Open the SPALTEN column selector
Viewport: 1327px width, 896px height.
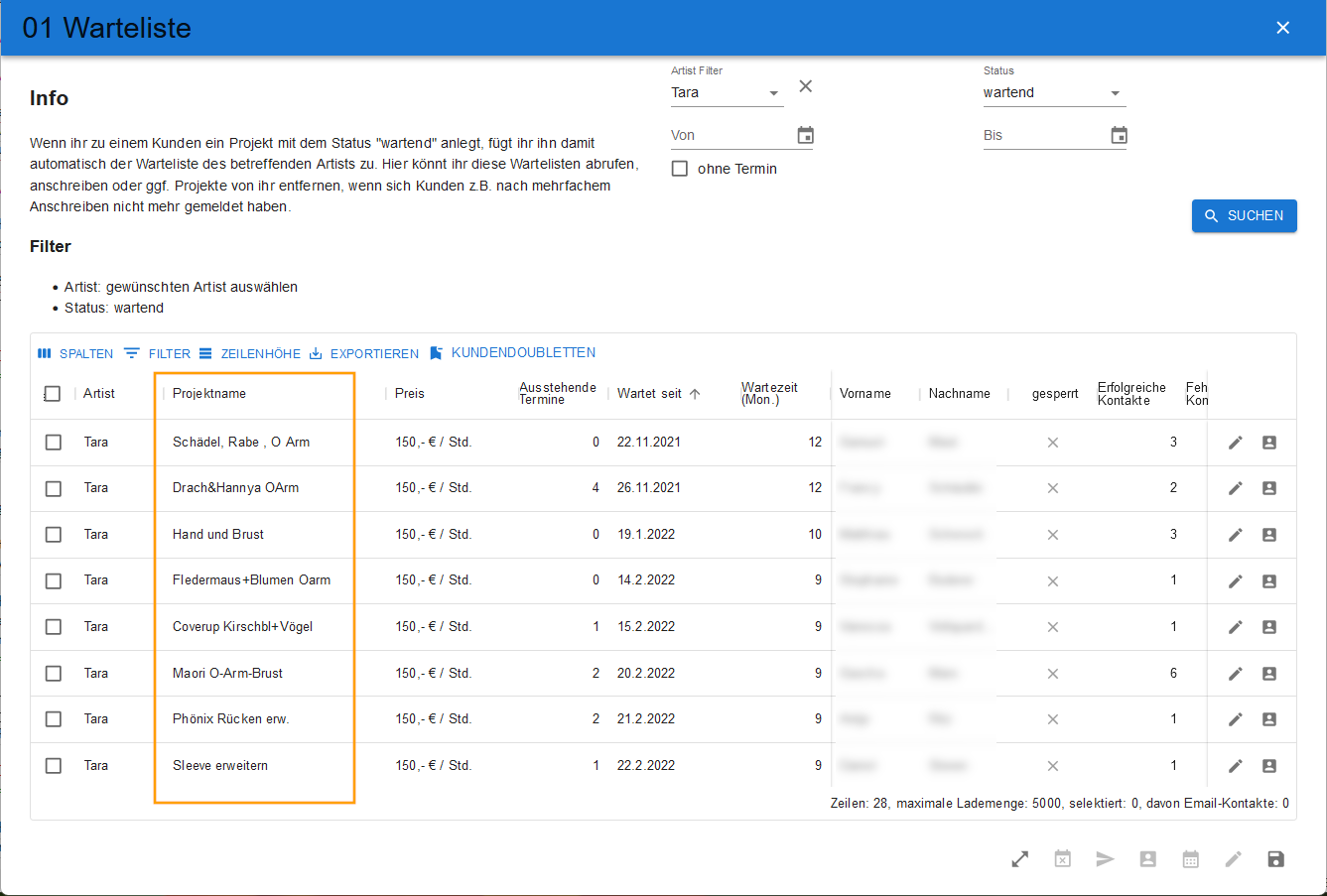pyautogui.click(x=75, y=353)
